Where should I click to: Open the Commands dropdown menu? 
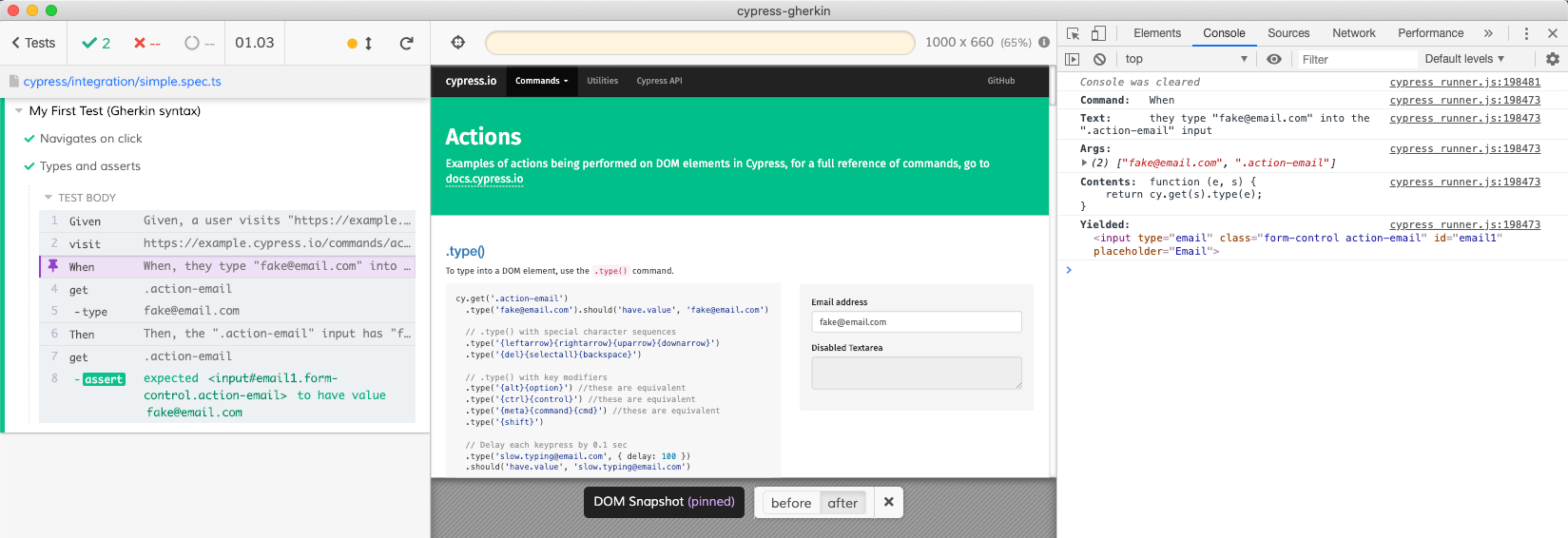541,81
